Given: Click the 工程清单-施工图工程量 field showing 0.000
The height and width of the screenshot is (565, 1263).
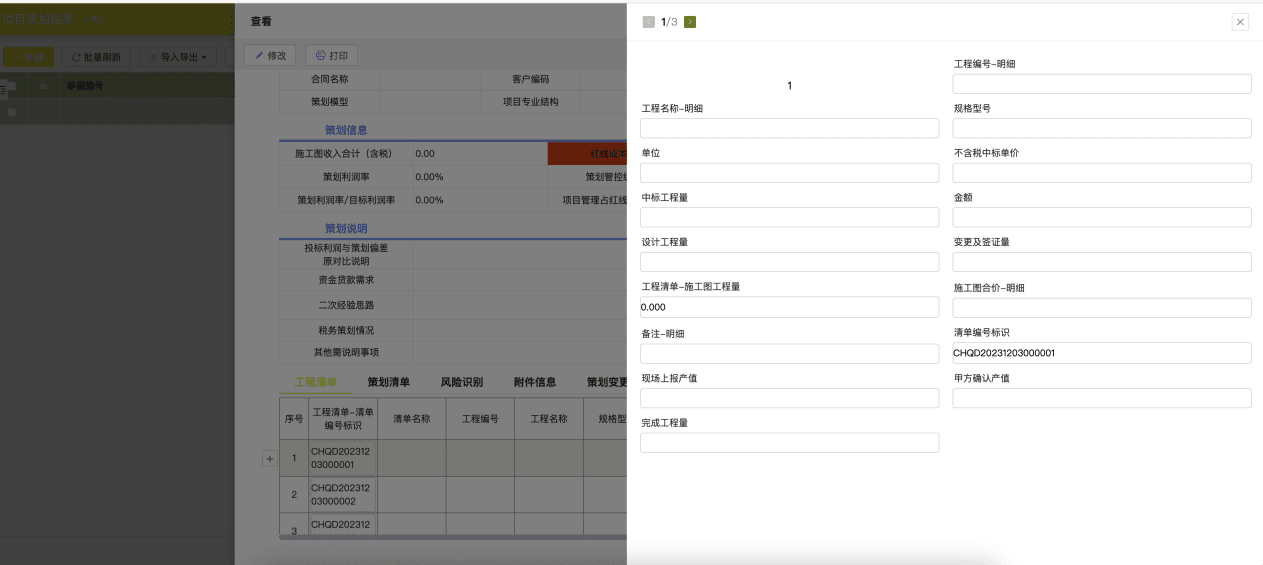Looking at the screenshot, I should (x=790, y=307).
